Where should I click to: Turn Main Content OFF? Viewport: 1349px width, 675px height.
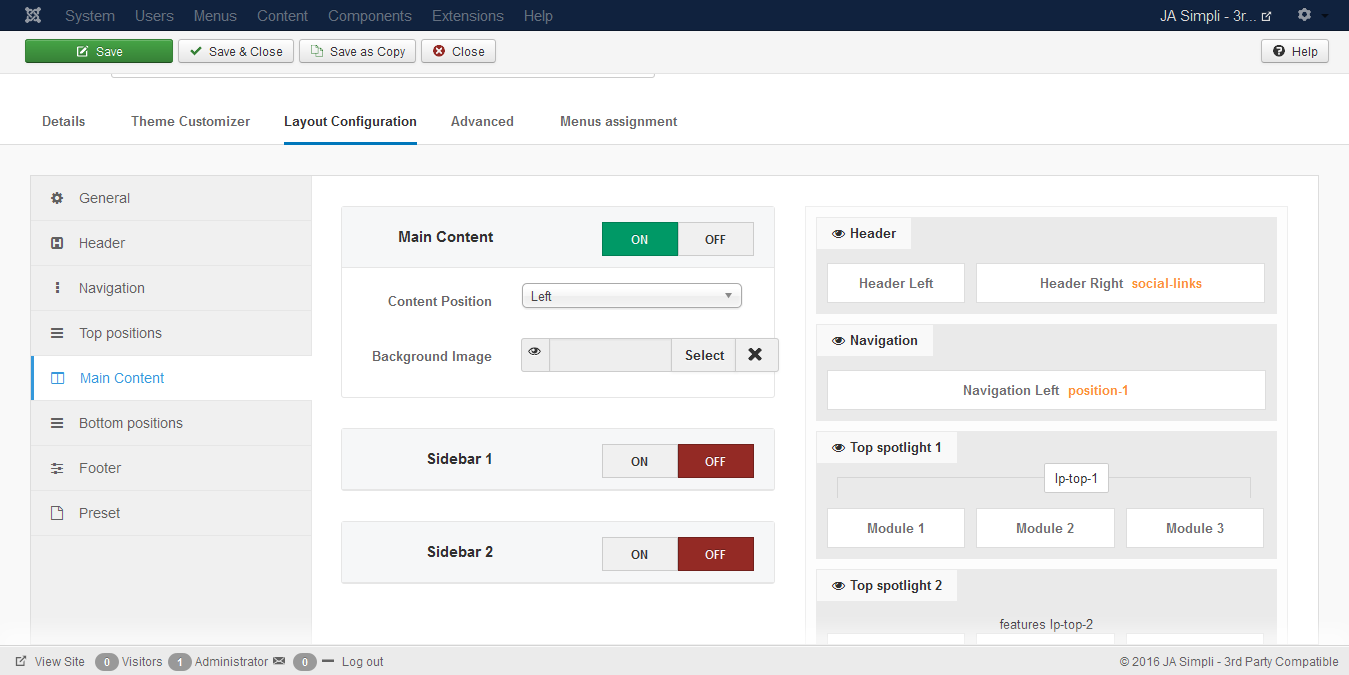pyautogui.click(x=715, y=239)
